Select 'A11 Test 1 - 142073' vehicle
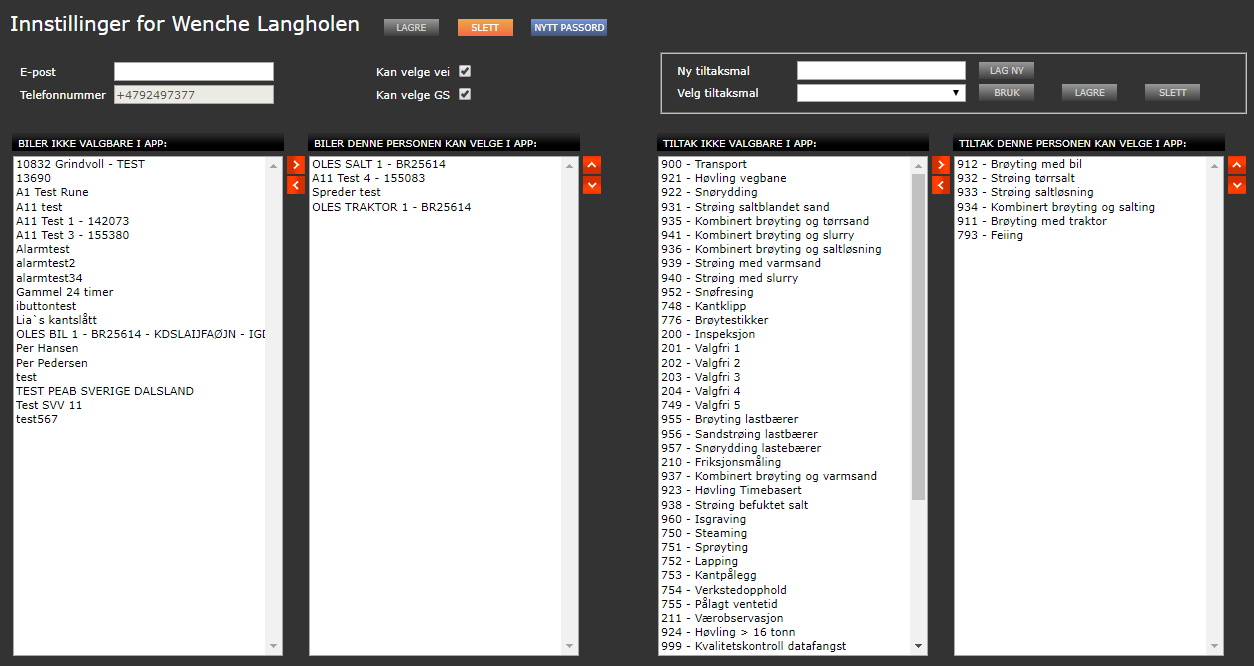The image size is (1254, 666). pyautogui.click(x=140, y=221)
